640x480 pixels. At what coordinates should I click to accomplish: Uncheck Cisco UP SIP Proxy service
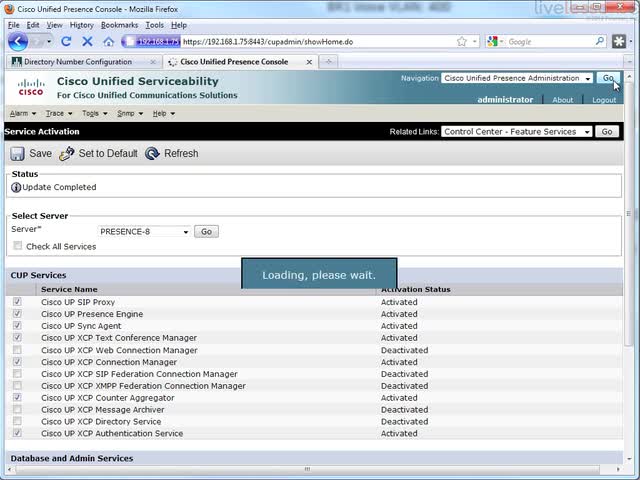coord(17,301)
